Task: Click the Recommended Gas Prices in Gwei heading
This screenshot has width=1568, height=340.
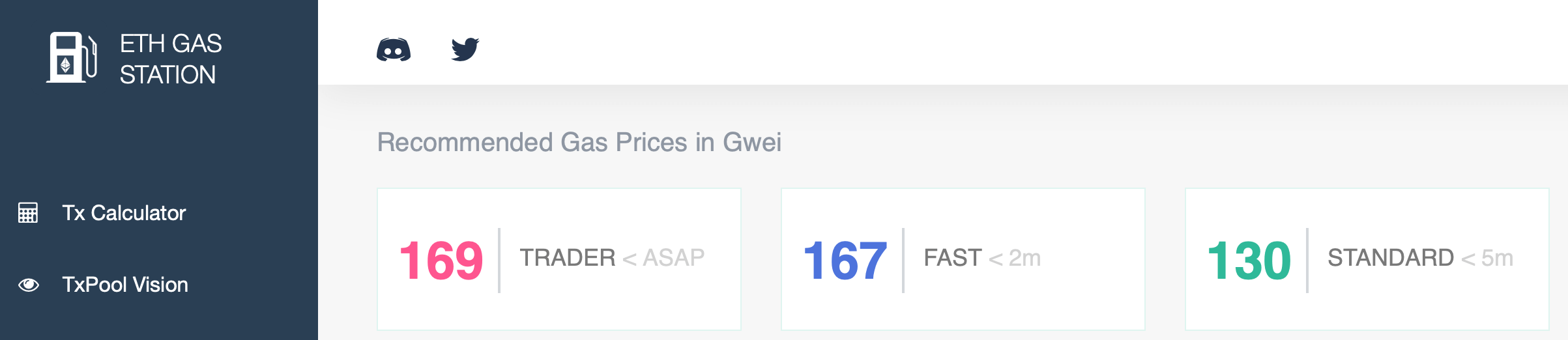Action: [x=579, y=142]
